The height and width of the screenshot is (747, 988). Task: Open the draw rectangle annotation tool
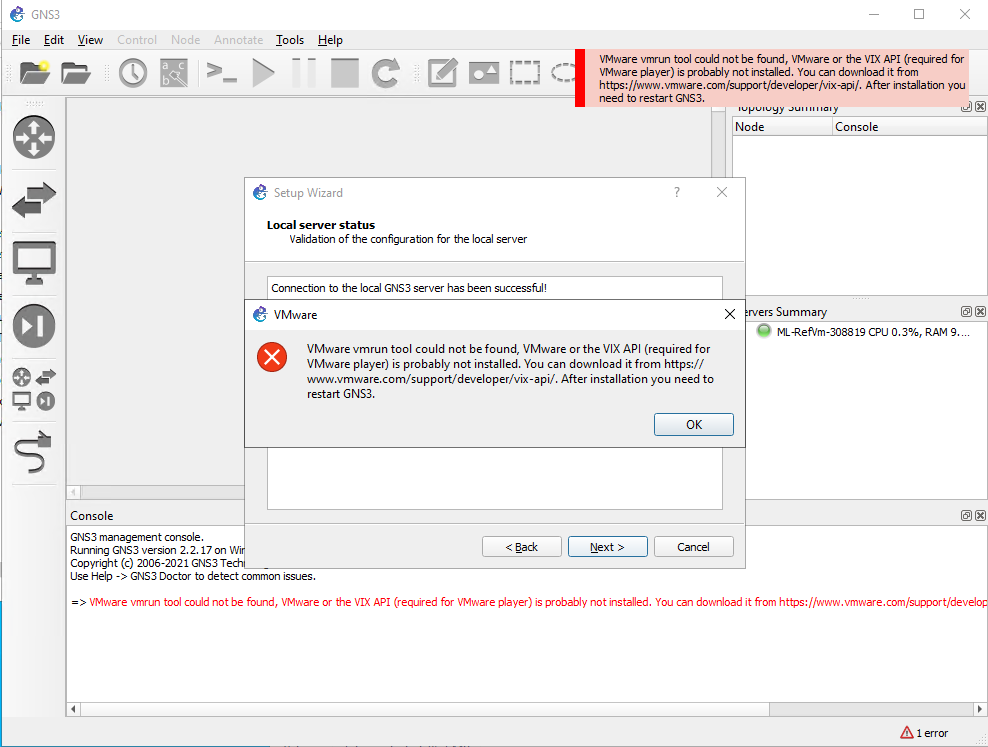(524, 72)
